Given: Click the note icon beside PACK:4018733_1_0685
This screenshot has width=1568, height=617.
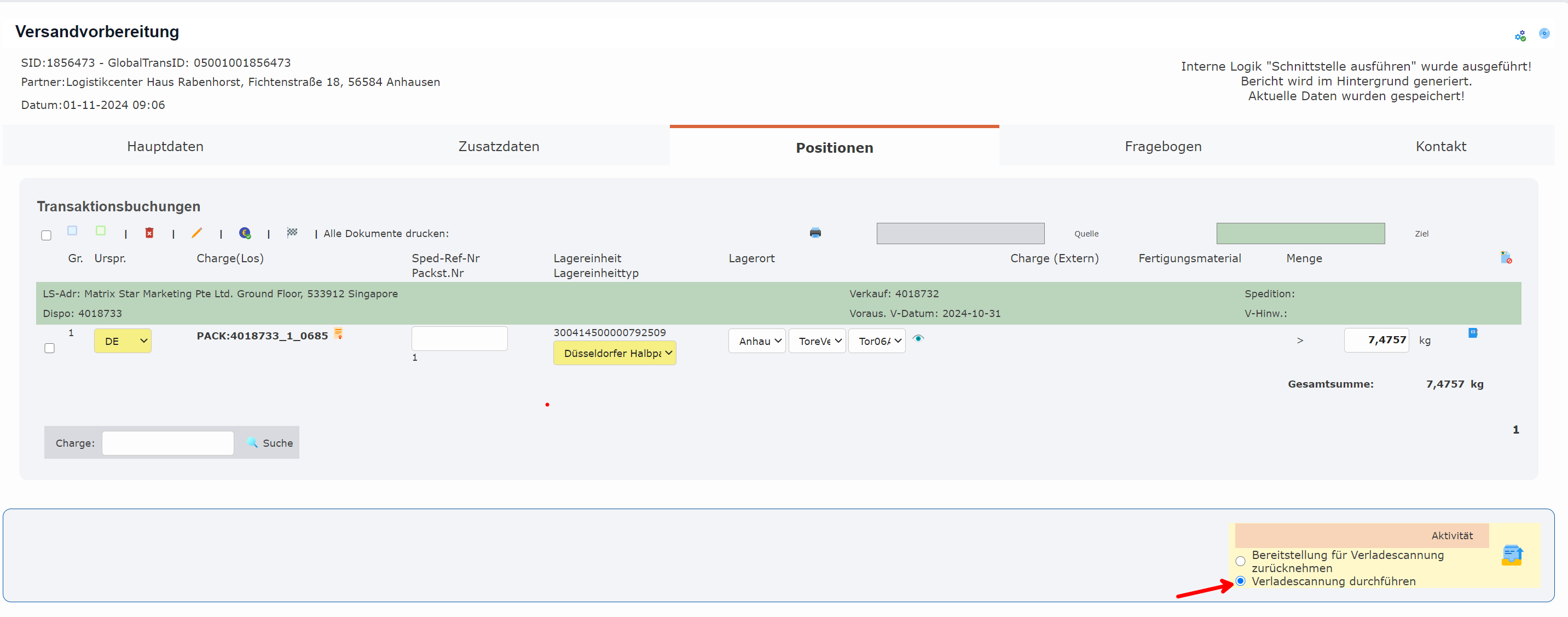Looking at the screenshot, I should tap(338, 333).
